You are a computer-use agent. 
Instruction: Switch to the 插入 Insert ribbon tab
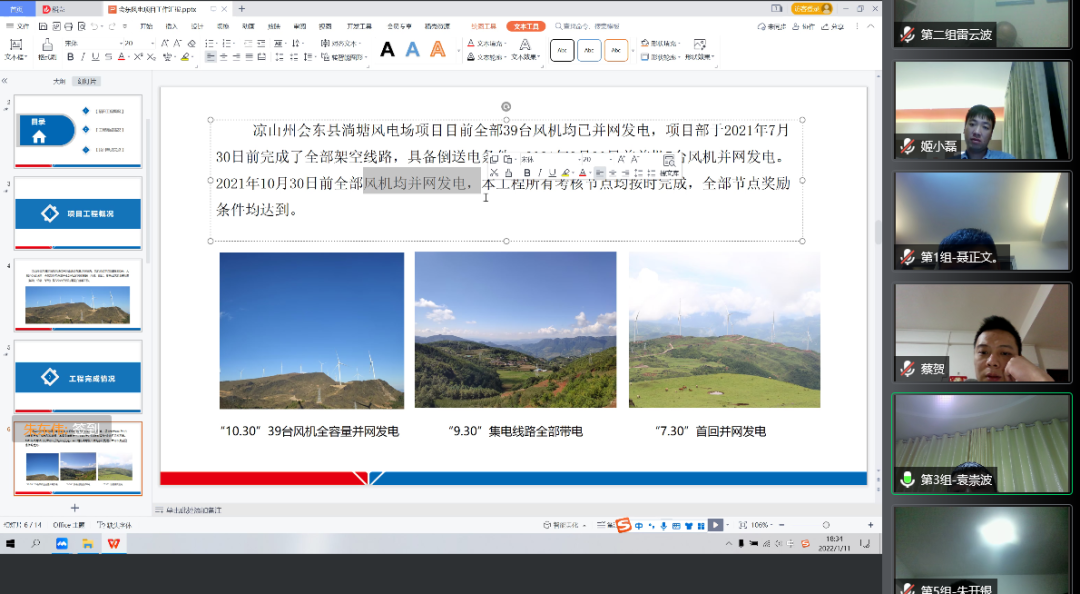[172, 26]
